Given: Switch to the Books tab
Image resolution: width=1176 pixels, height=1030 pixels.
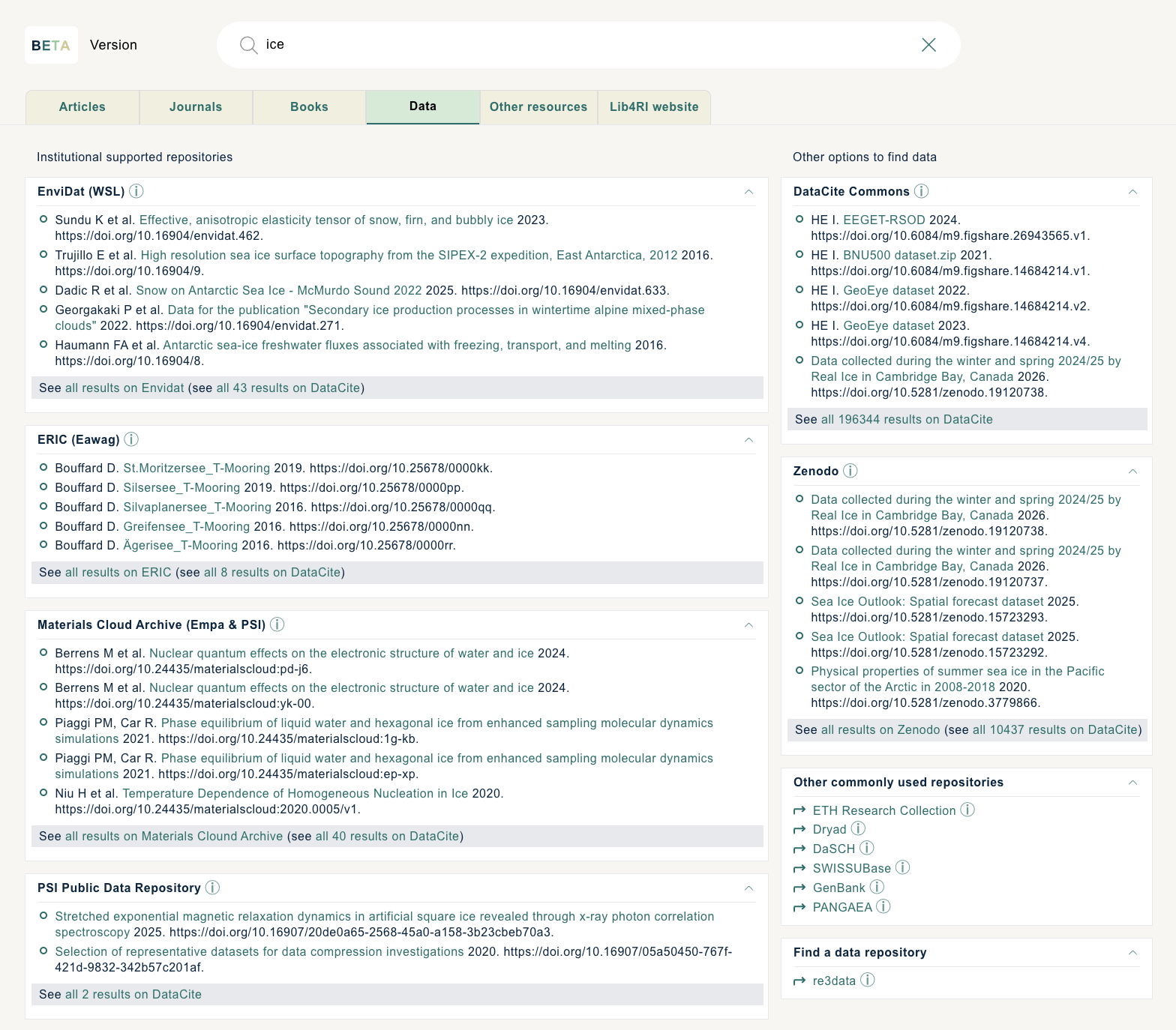Looking at the screenshot, I should (309, 107).
